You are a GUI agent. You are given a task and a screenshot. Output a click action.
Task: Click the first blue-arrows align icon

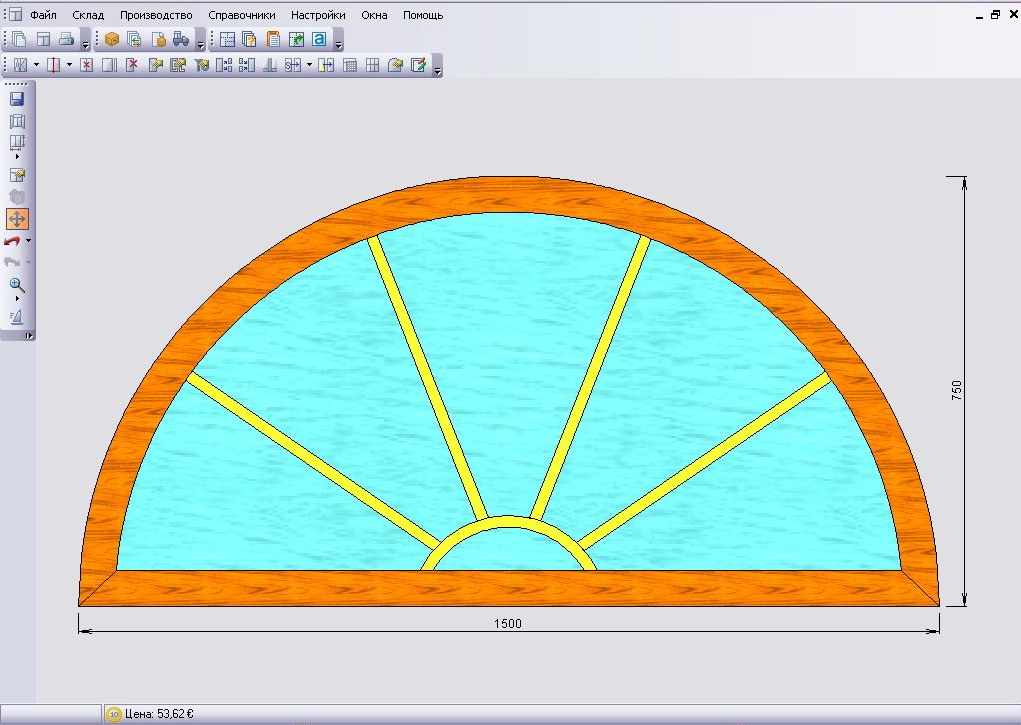click(224, 65)
